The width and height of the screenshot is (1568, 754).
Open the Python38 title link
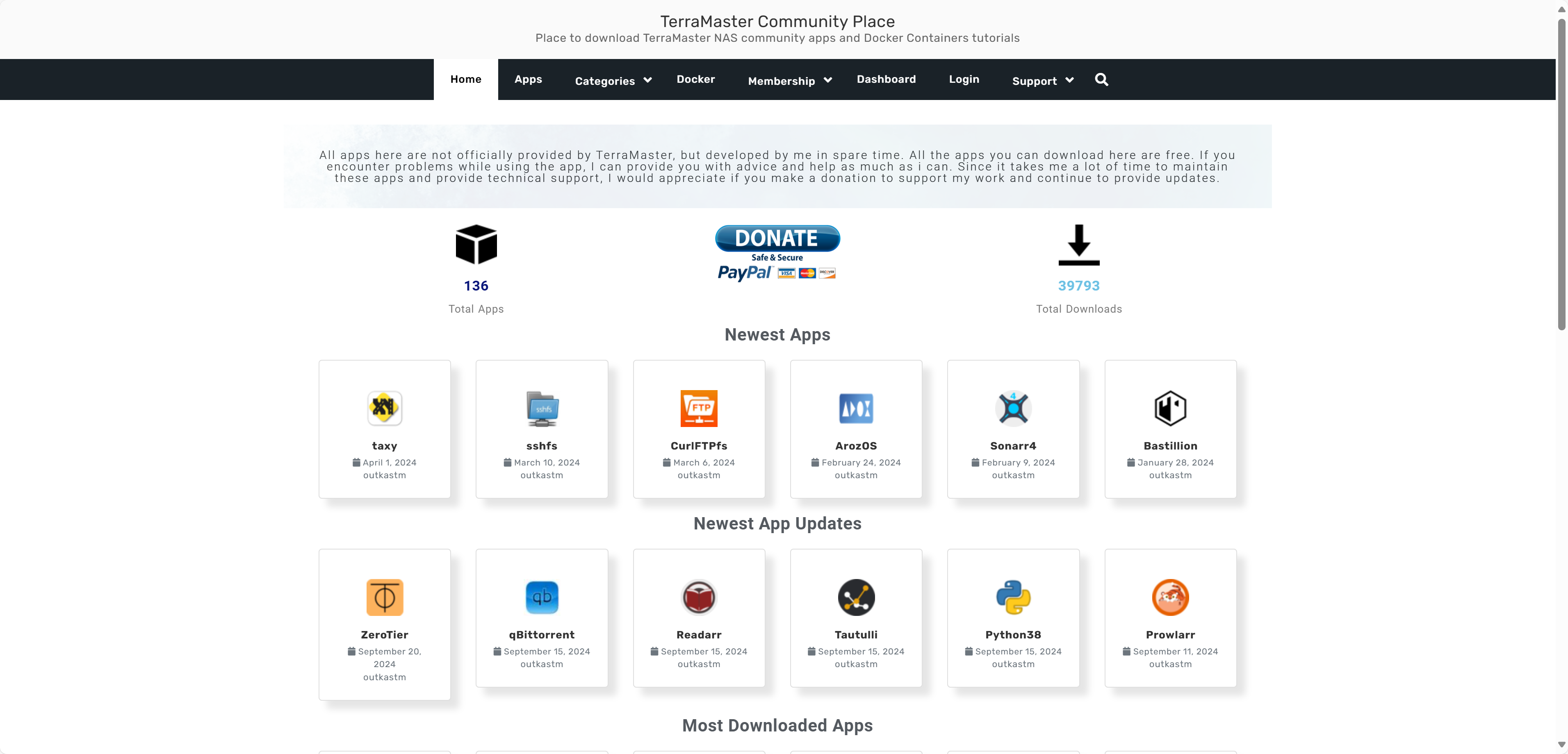(x=1013, y=635)
